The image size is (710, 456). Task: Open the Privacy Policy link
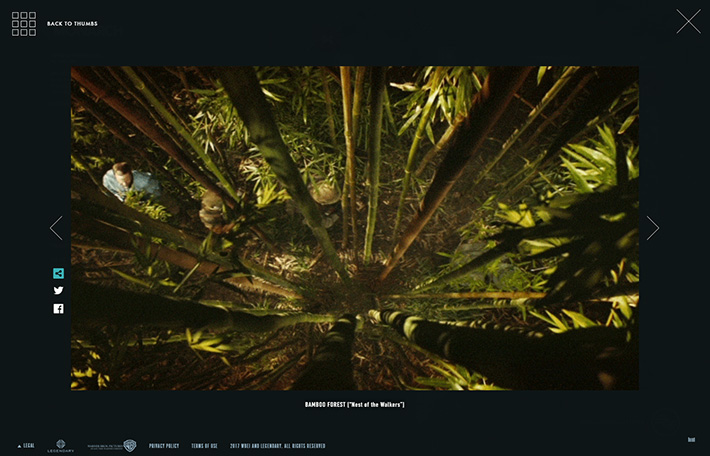click(x=164, y=446)
